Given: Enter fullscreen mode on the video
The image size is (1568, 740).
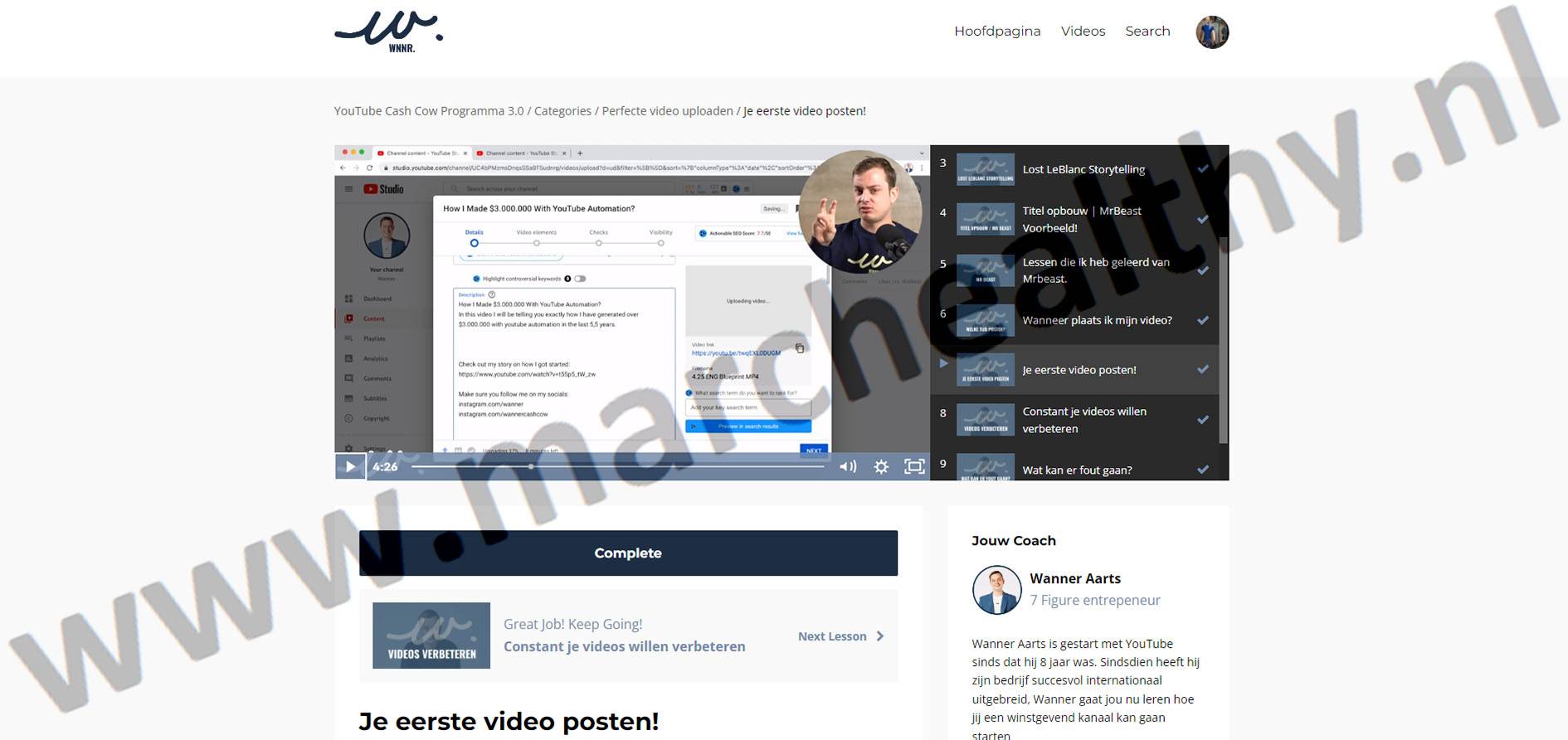Looking at the screenshot, I should [913, 467].
